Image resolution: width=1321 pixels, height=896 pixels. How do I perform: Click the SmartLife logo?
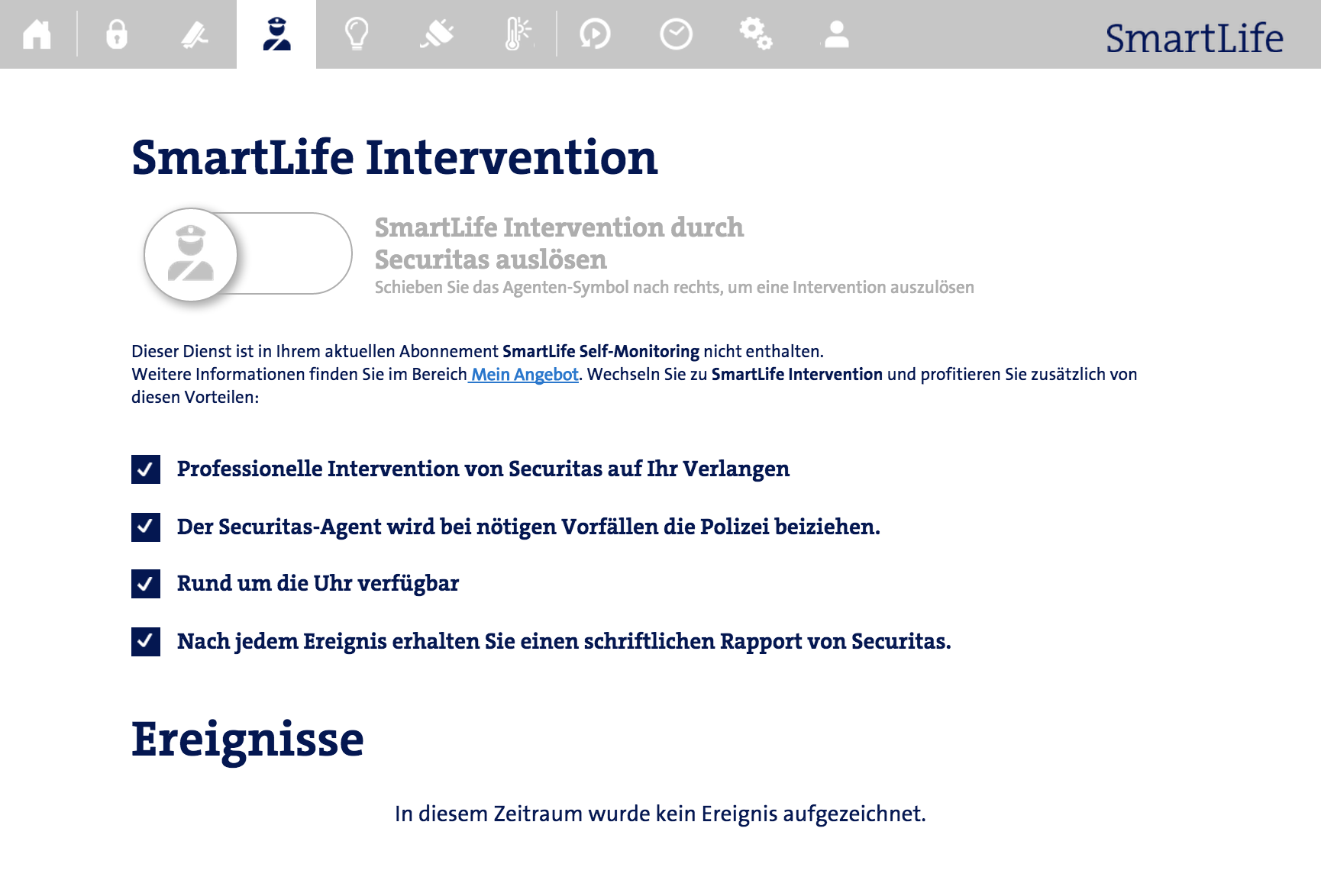(1194, 38)
